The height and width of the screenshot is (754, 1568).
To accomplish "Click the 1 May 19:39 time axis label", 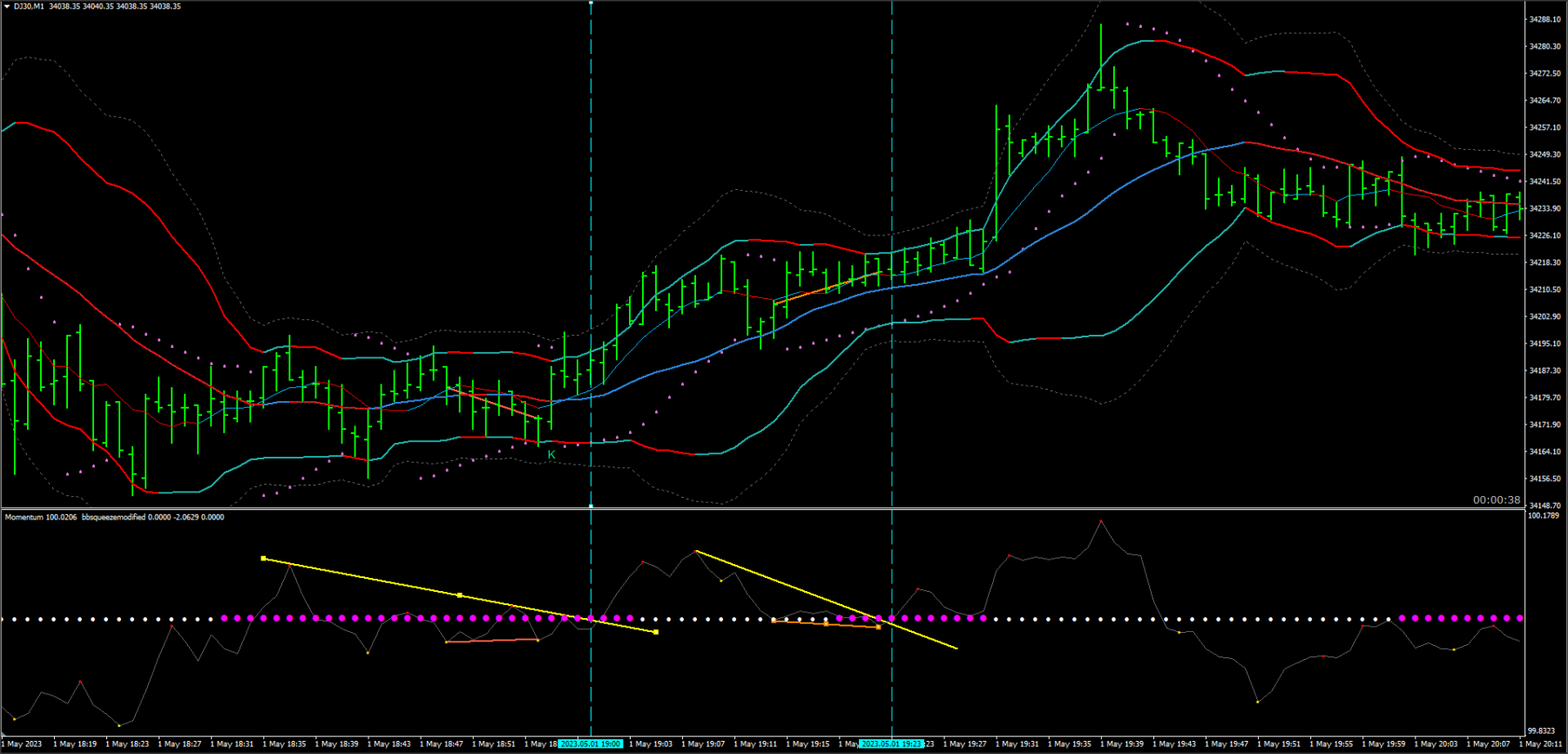I will 1122,744.
